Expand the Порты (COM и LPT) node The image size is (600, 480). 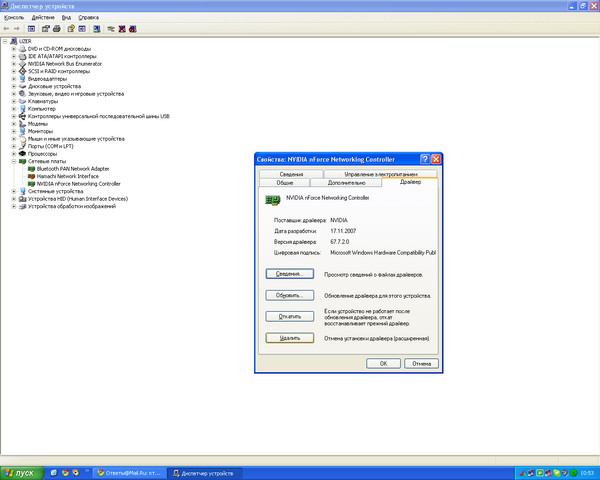[x=14, y=146]
